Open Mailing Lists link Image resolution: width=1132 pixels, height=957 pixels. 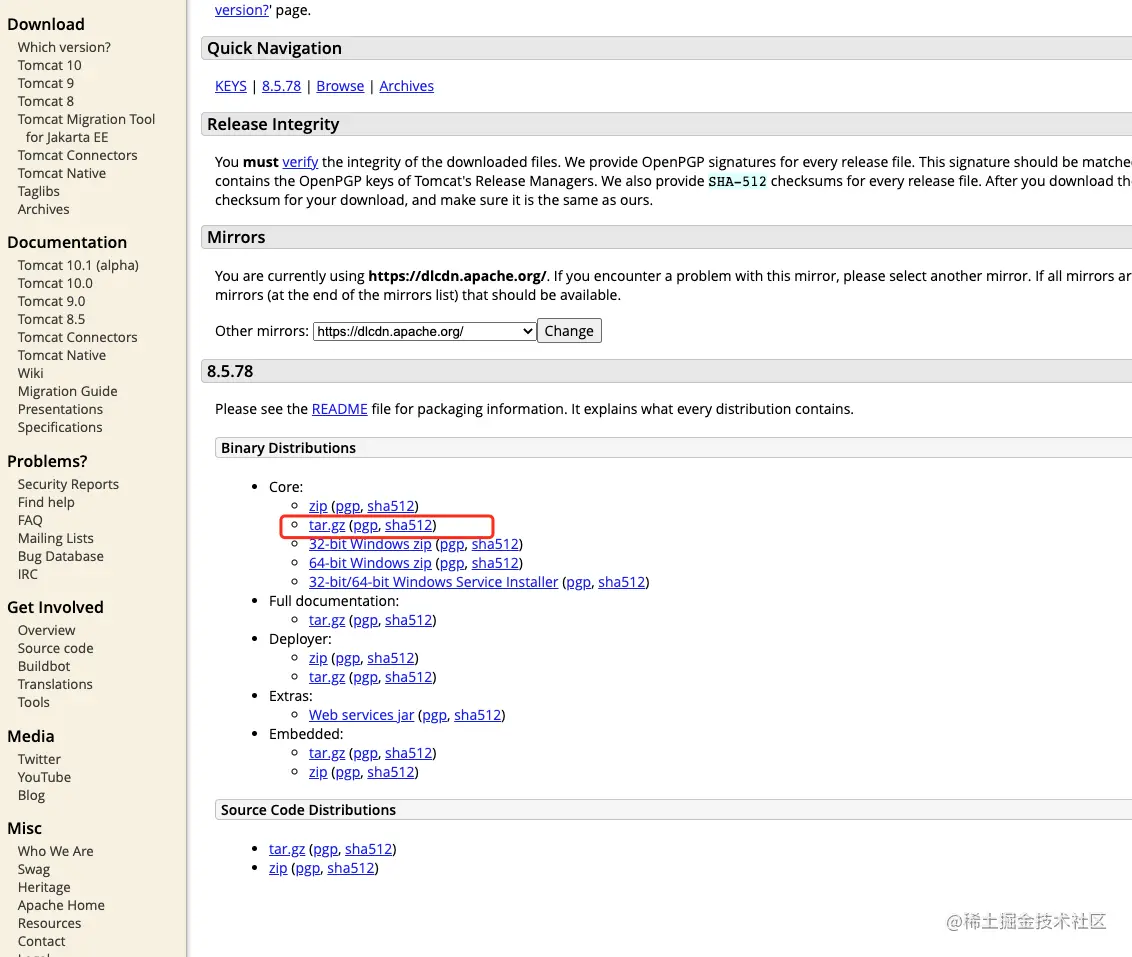(x=56, y=538)
